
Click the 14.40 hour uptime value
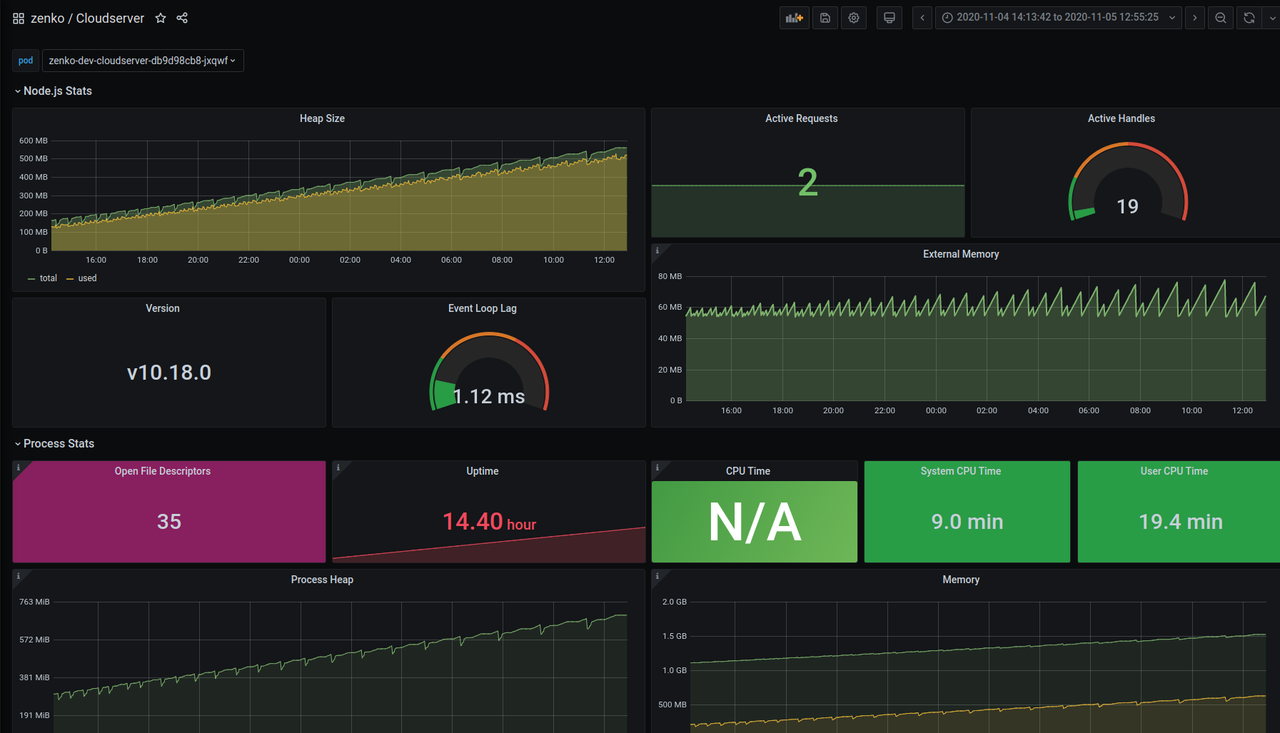(x=489, y=521)
